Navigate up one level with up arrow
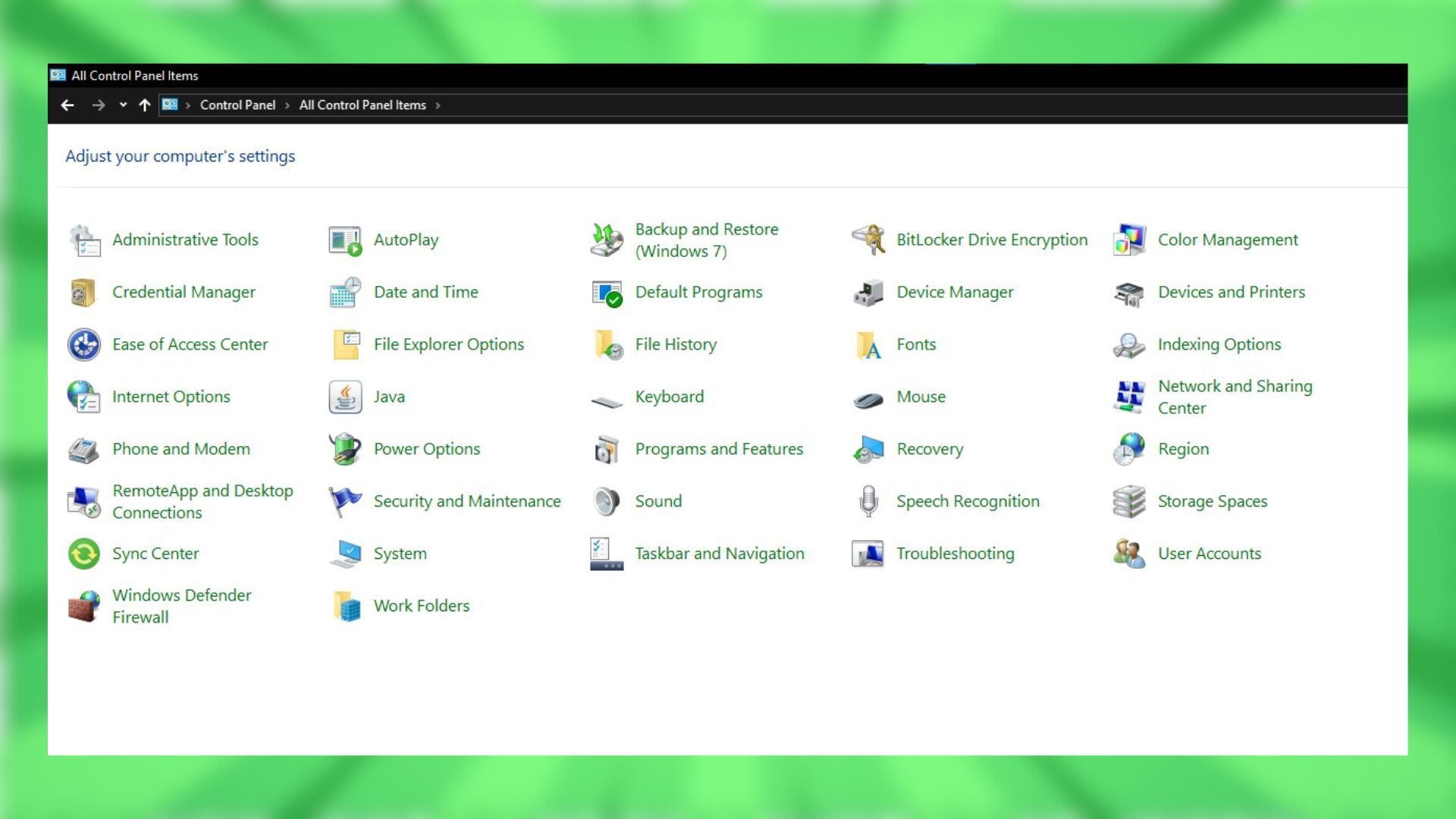This screenshot has width=1456, height=819. [x=145, y=105]
